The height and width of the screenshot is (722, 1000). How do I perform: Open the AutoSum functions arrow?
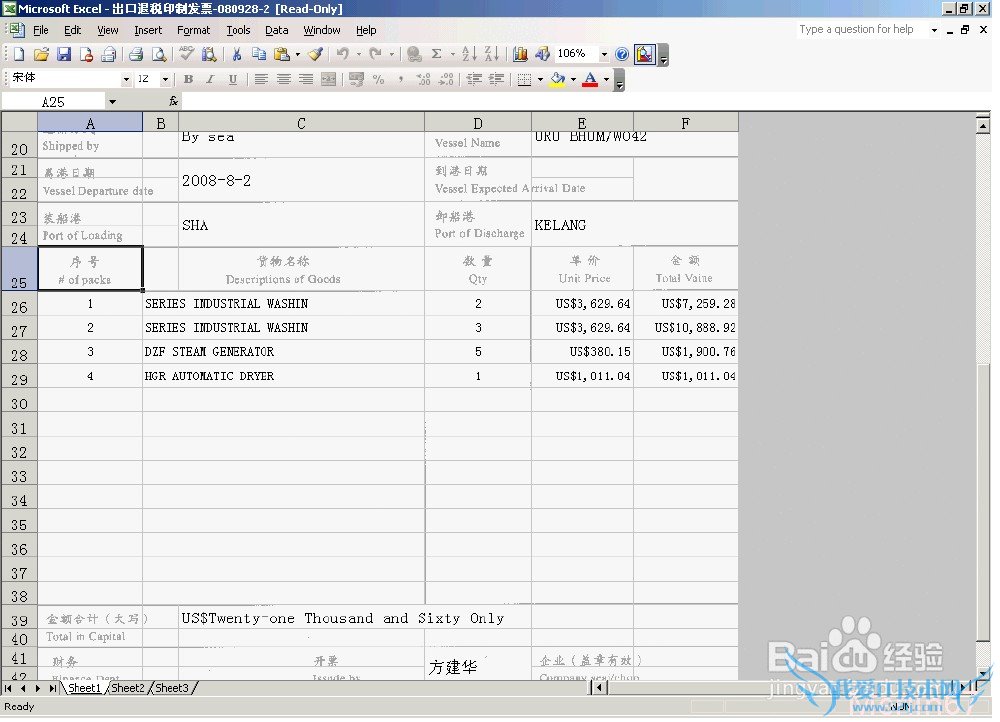(x=452, y=54)
